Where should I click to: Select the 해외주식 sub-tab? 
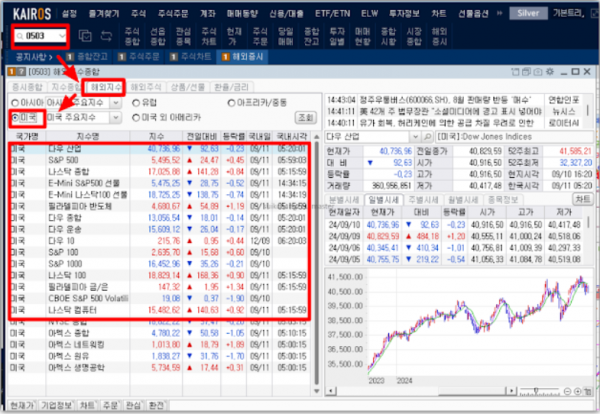[146, 87]
